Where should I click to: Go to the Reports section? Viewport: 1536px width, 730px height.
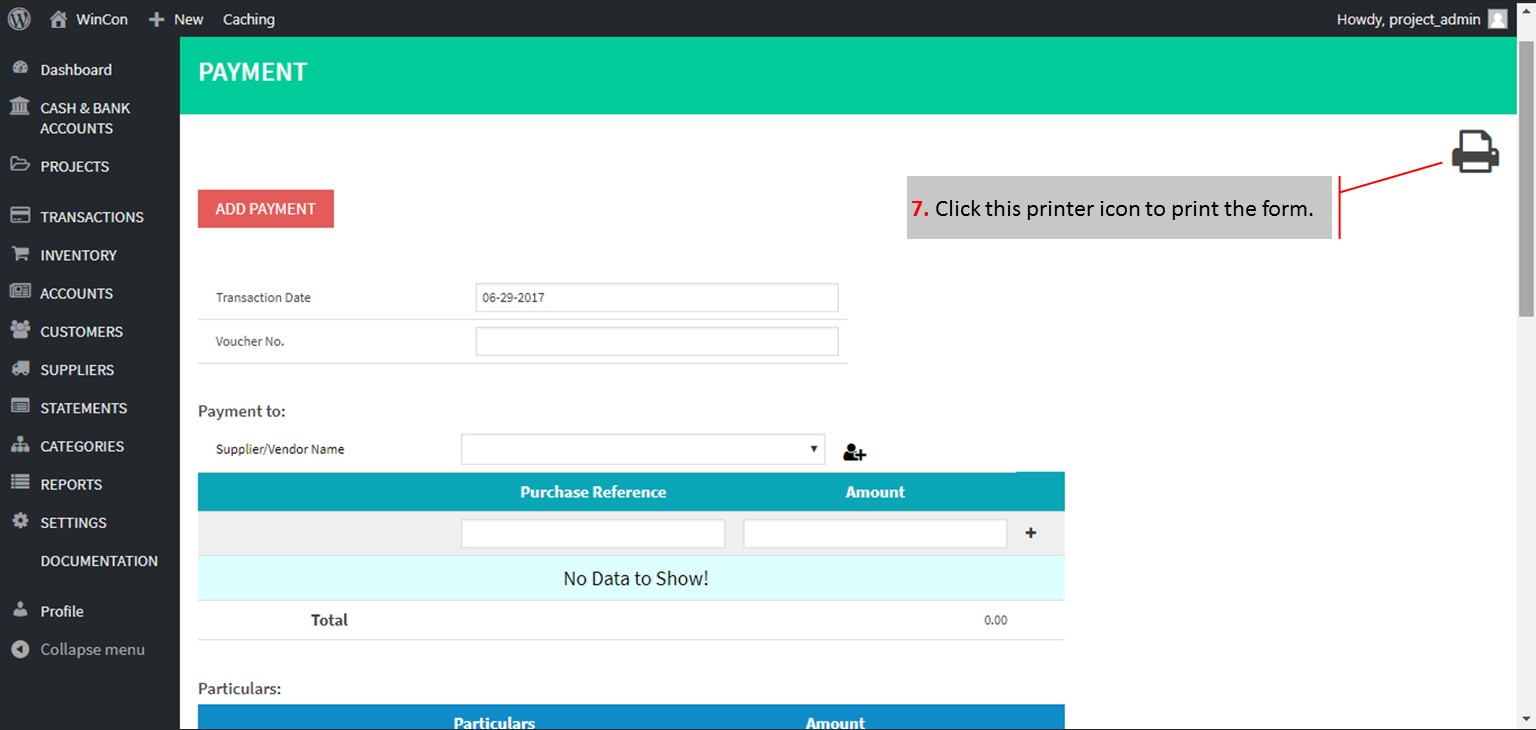(71, 485)
